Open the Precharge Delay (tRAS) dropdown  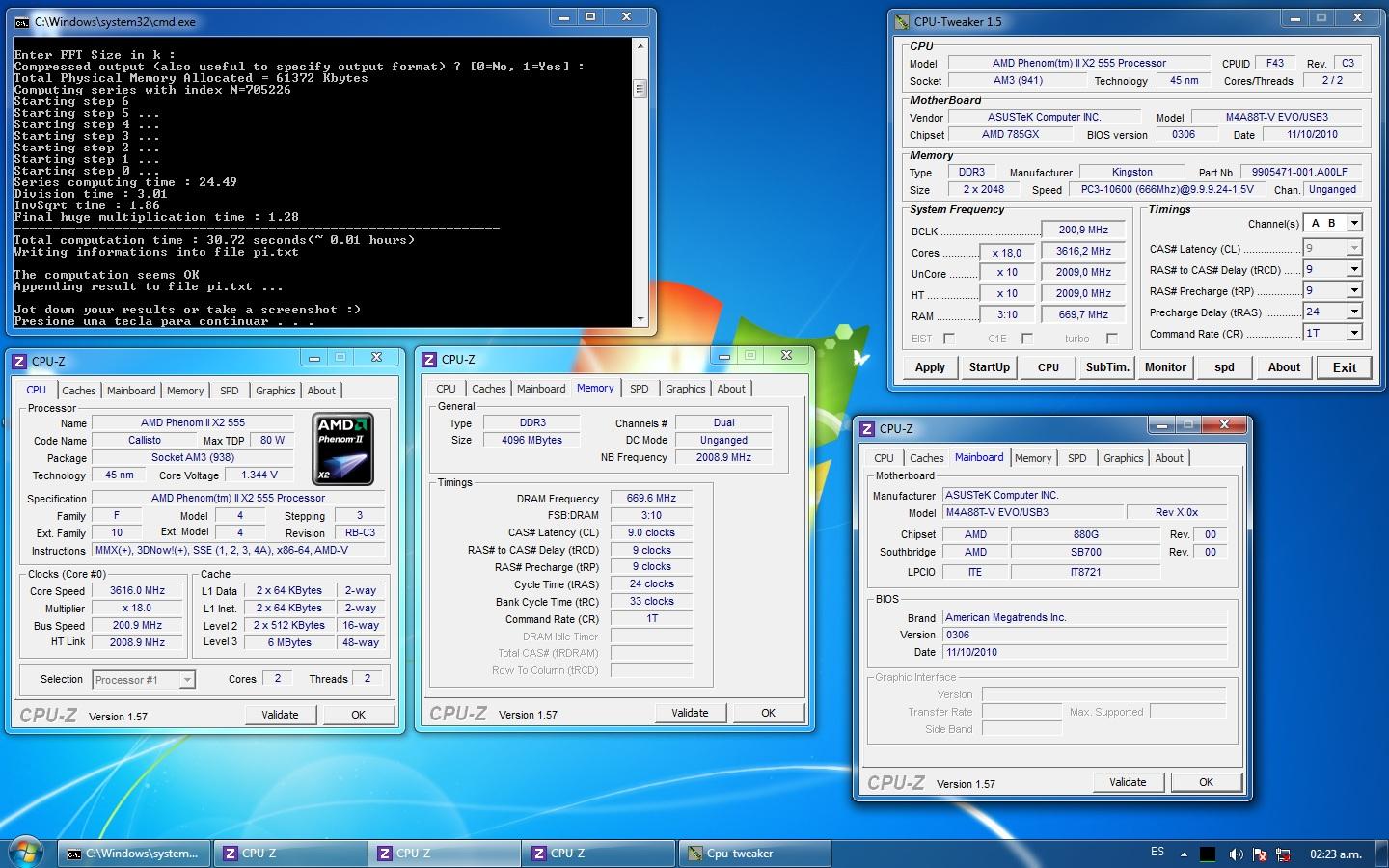click(x=1354, y=312)
